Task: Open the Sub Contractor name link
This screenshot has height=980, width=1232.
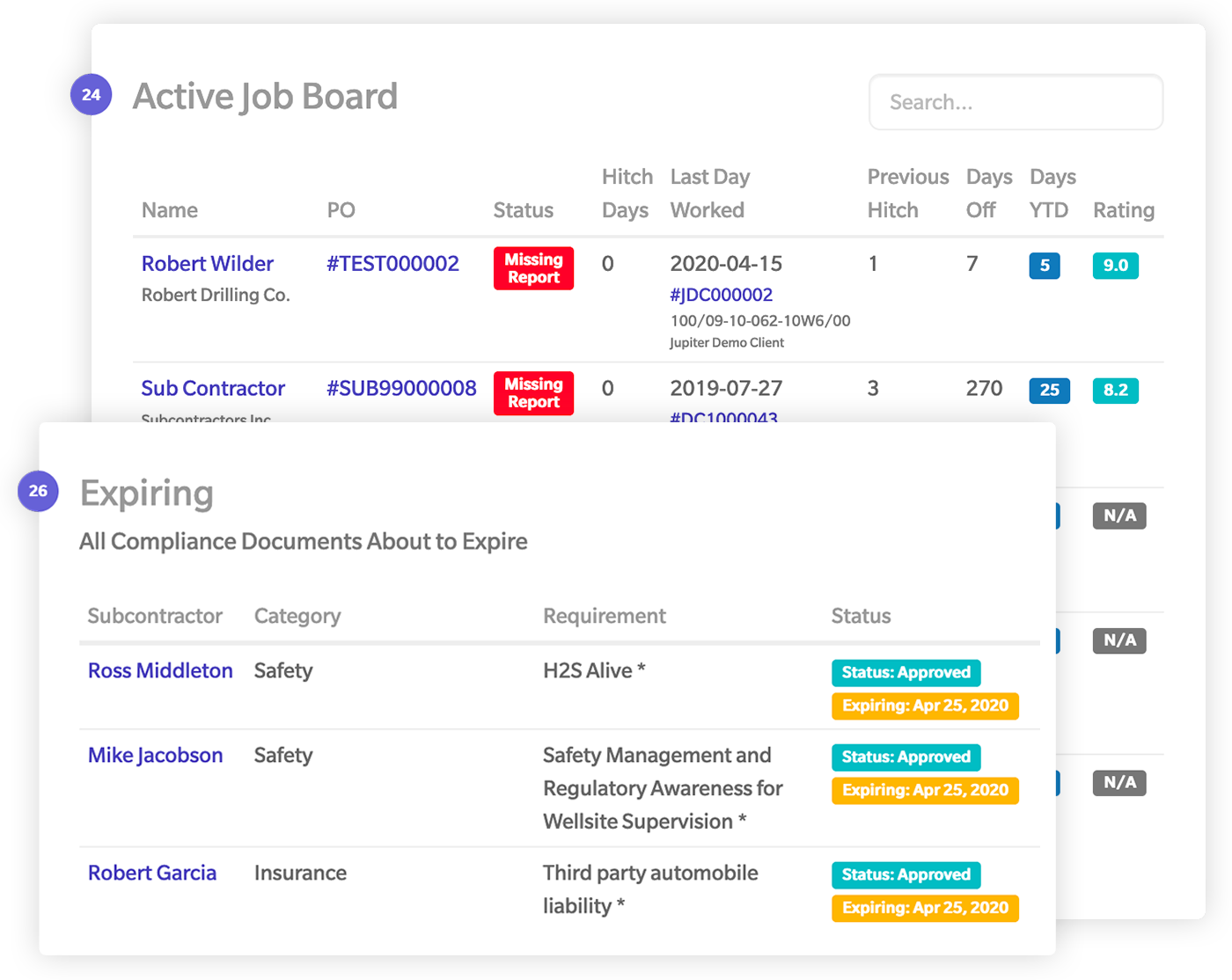Action: point(213,389)
